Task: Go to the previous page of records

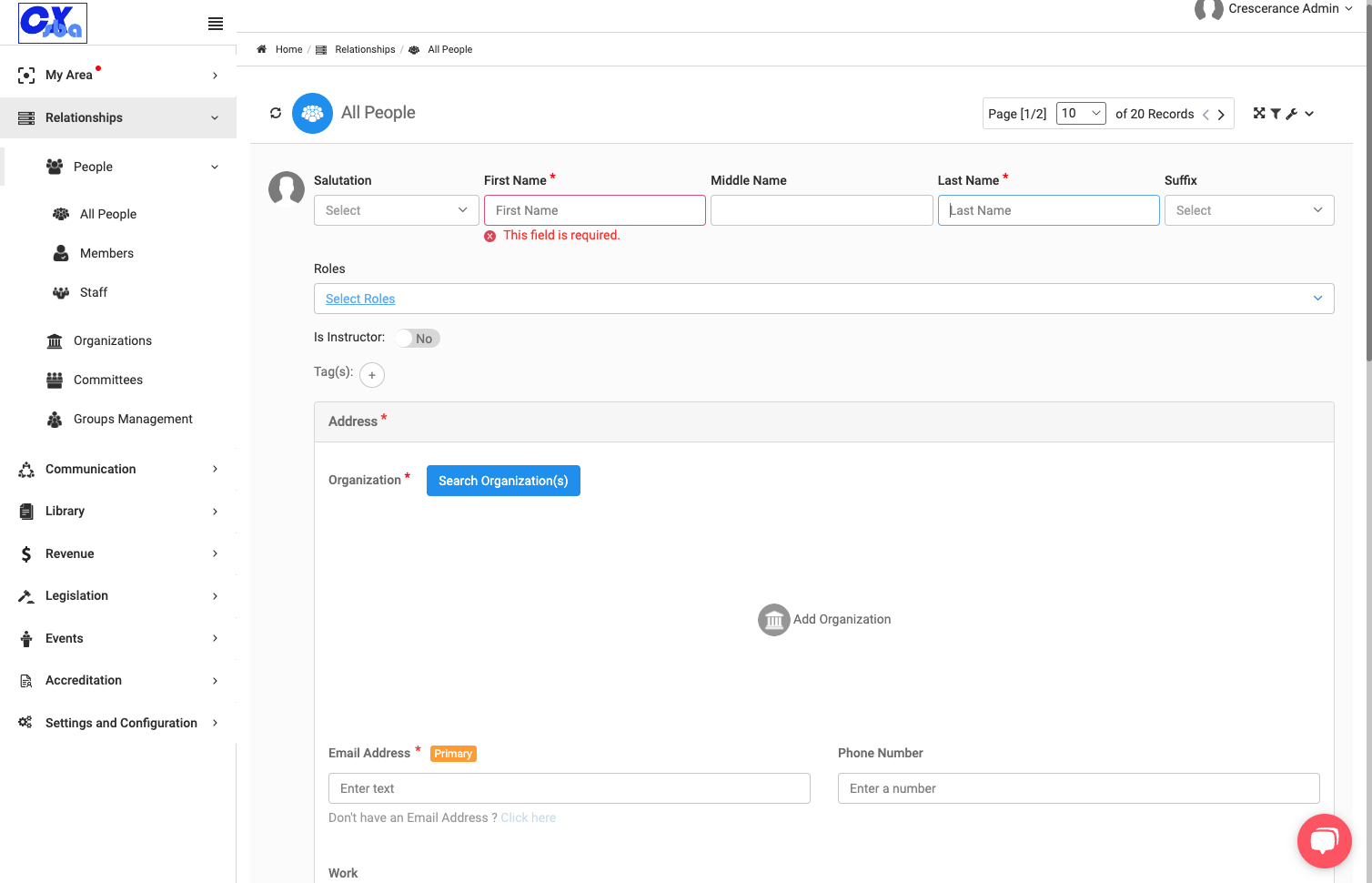Action: pyautogui.click(x=1206, y=115)
